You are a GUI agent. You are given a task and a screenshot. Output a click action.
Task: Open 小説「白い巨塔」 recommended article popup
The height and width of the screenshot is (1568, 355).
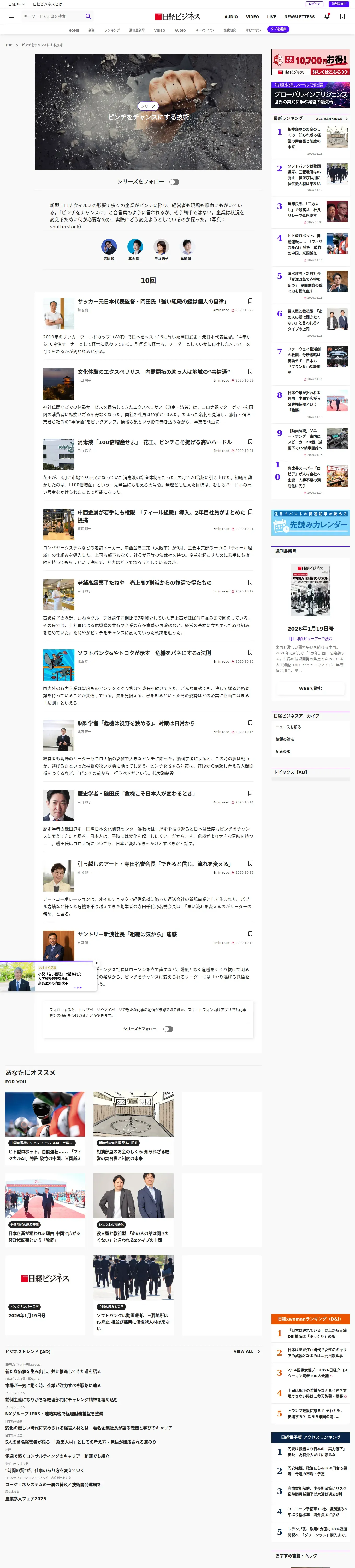(x=48, y=977)
